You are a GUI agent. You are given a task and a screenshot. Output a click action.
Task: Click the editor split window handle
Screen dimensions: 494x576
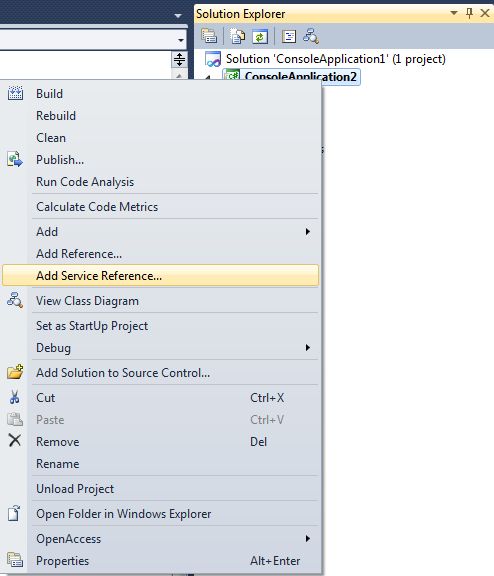(x=179, y=60)
